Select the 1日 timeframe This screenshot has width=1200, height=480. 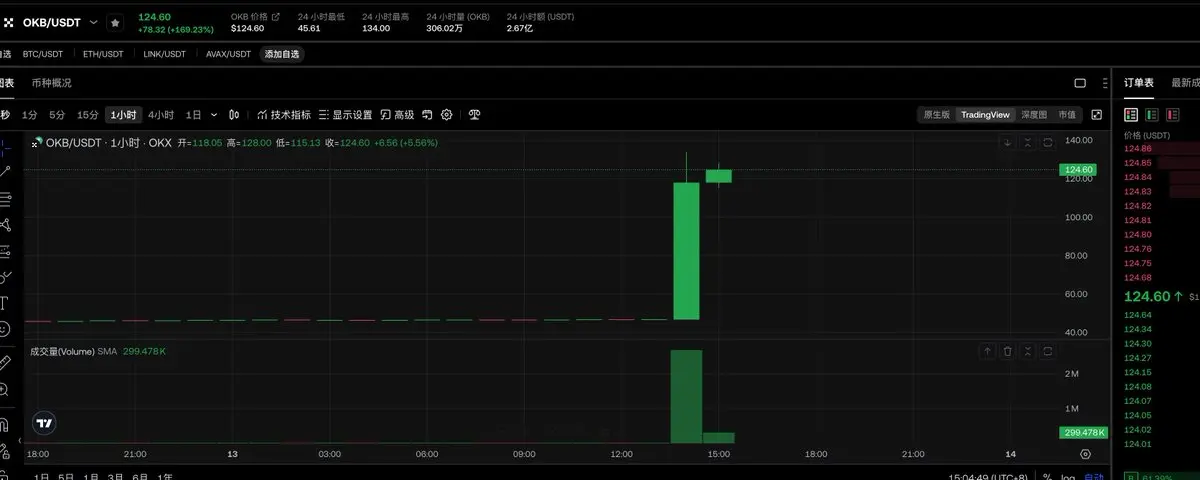point(193,115)
